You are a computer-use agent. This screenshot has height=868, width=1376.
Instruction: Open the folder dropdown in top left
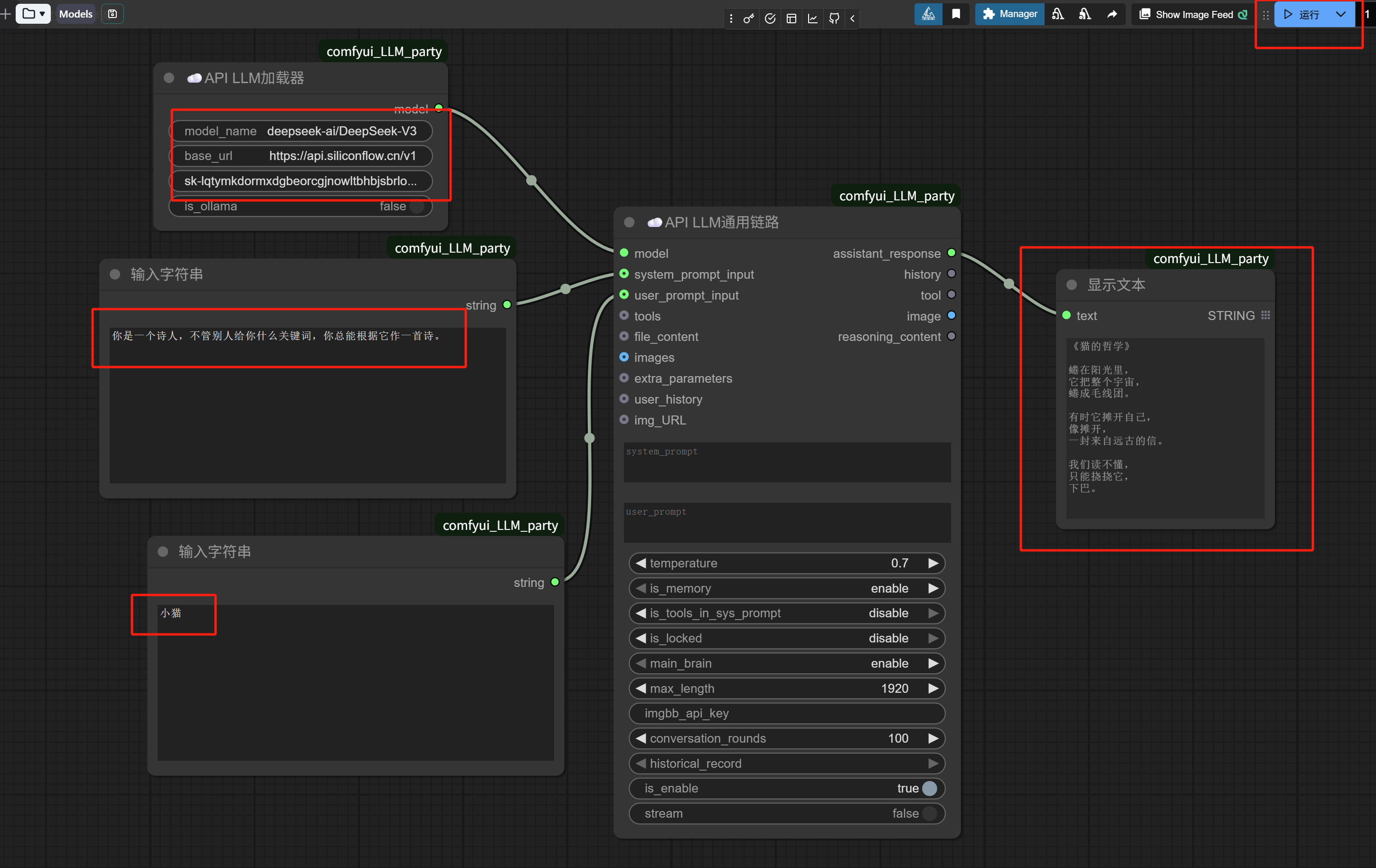click(x=33, y=14)
